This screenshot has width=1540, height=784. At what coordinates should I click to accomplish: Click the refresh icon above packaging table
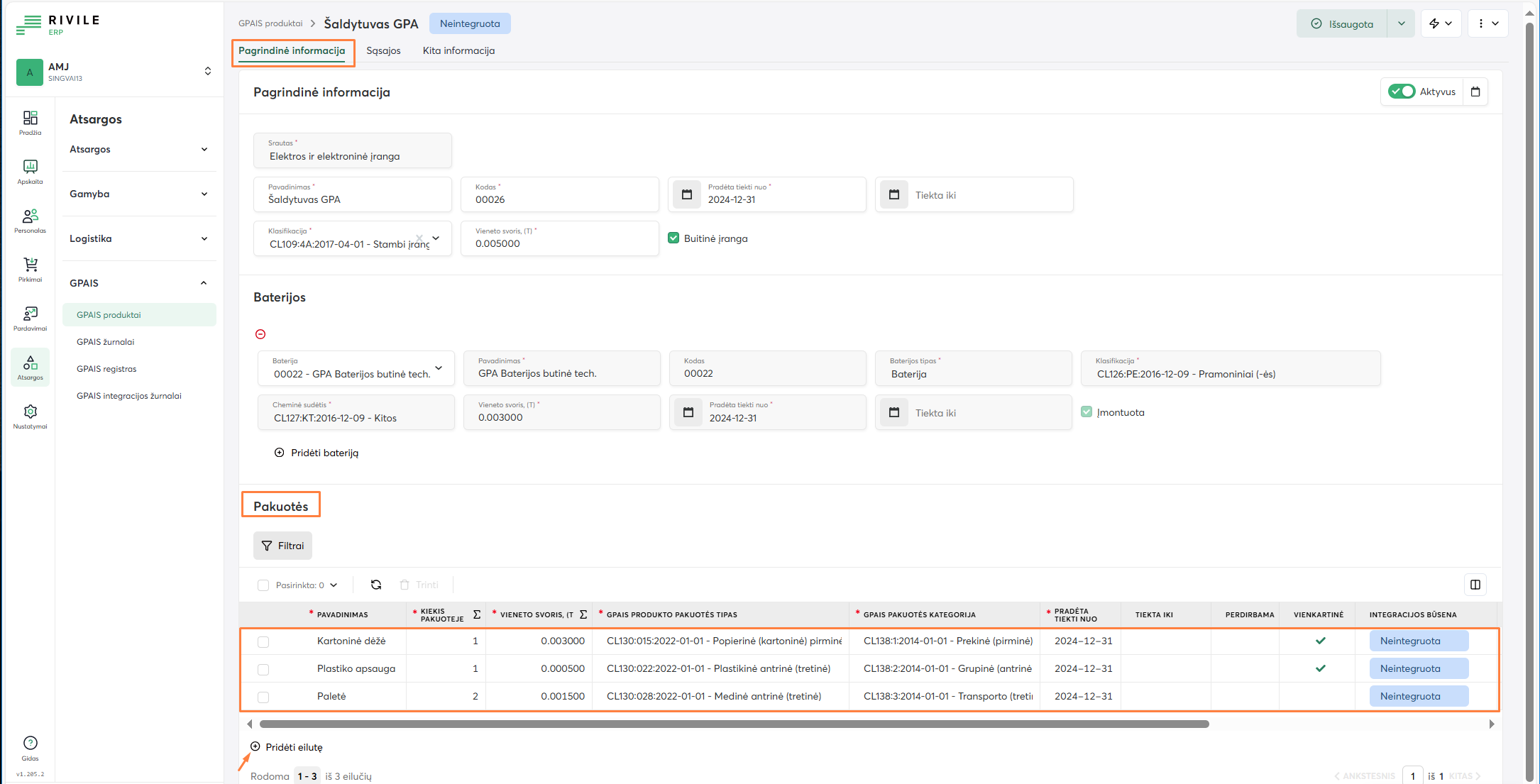[x=376, y=585]
